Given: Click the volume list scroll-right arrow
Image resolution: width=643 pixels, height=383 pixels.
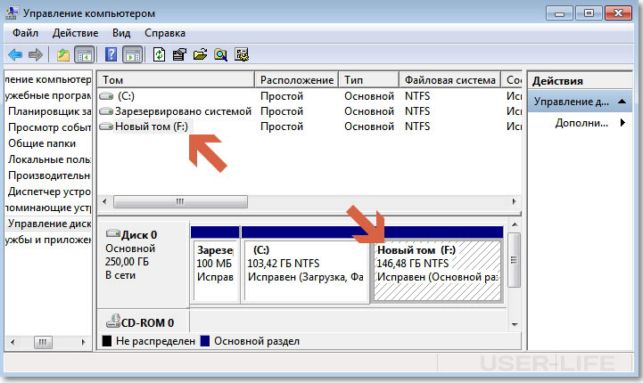Looking at the screenshot, I should click(x=514, y=201).
